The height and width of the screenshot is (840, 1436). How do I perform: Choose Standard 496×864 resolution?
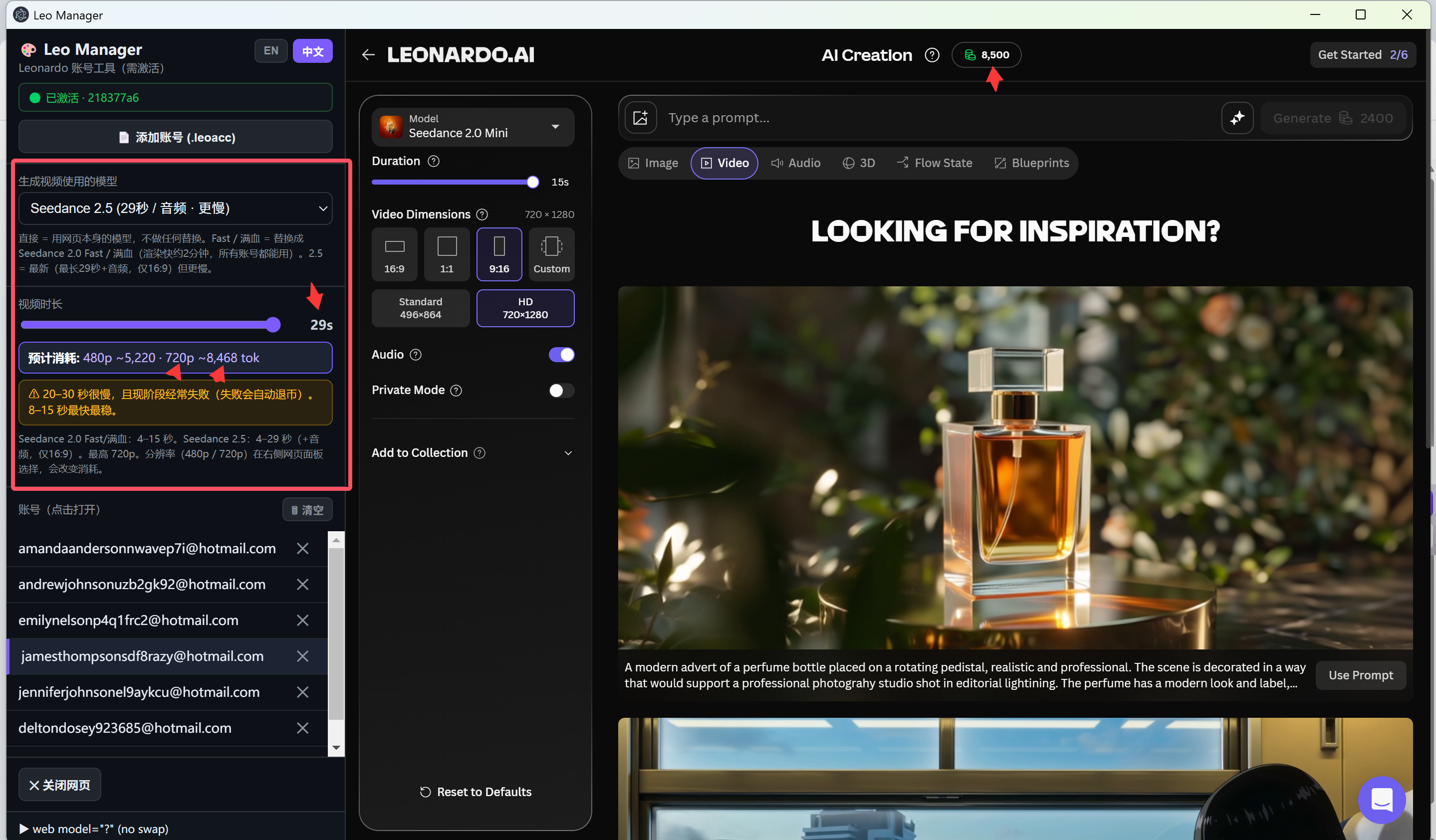[421, 308]
